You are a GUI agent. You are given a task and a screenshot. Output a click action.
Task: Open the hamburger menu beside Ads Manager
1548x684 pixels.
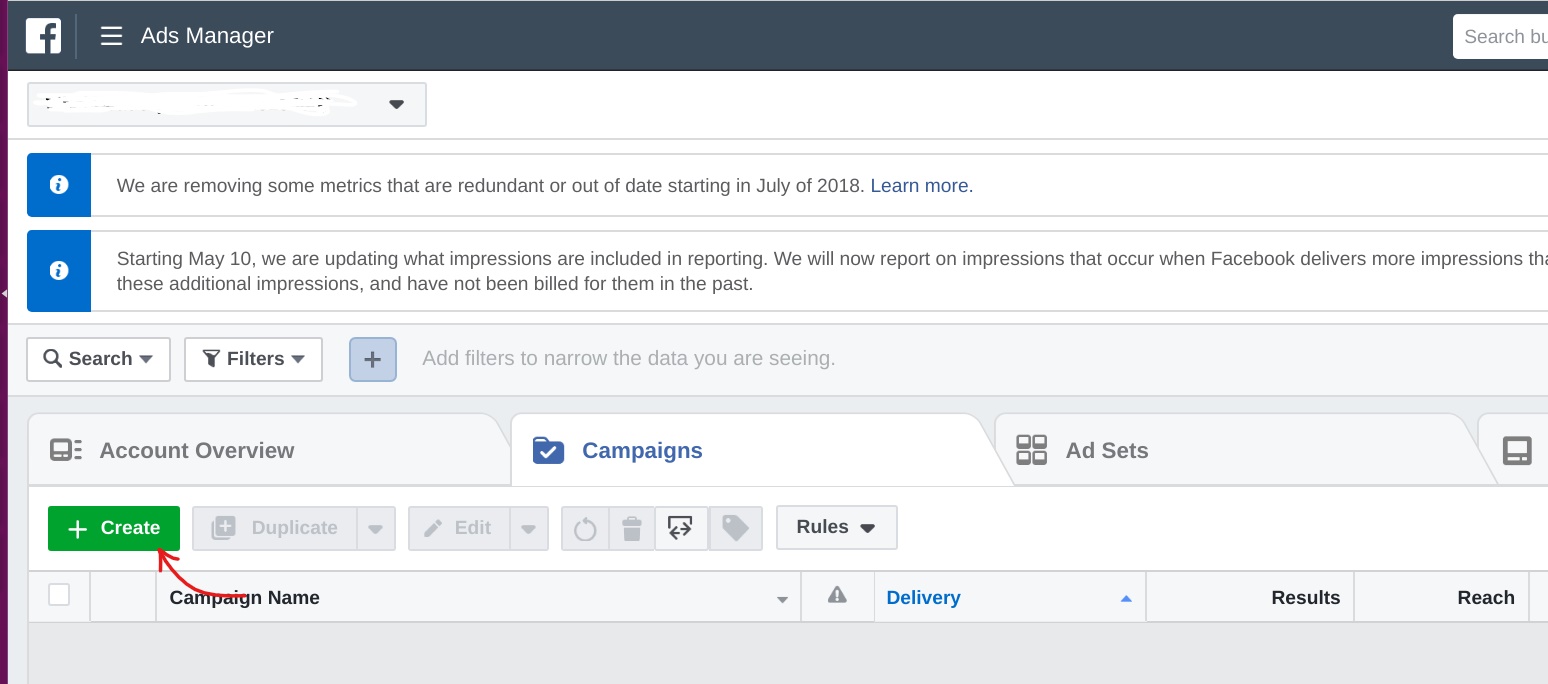(x=111, y=36)
